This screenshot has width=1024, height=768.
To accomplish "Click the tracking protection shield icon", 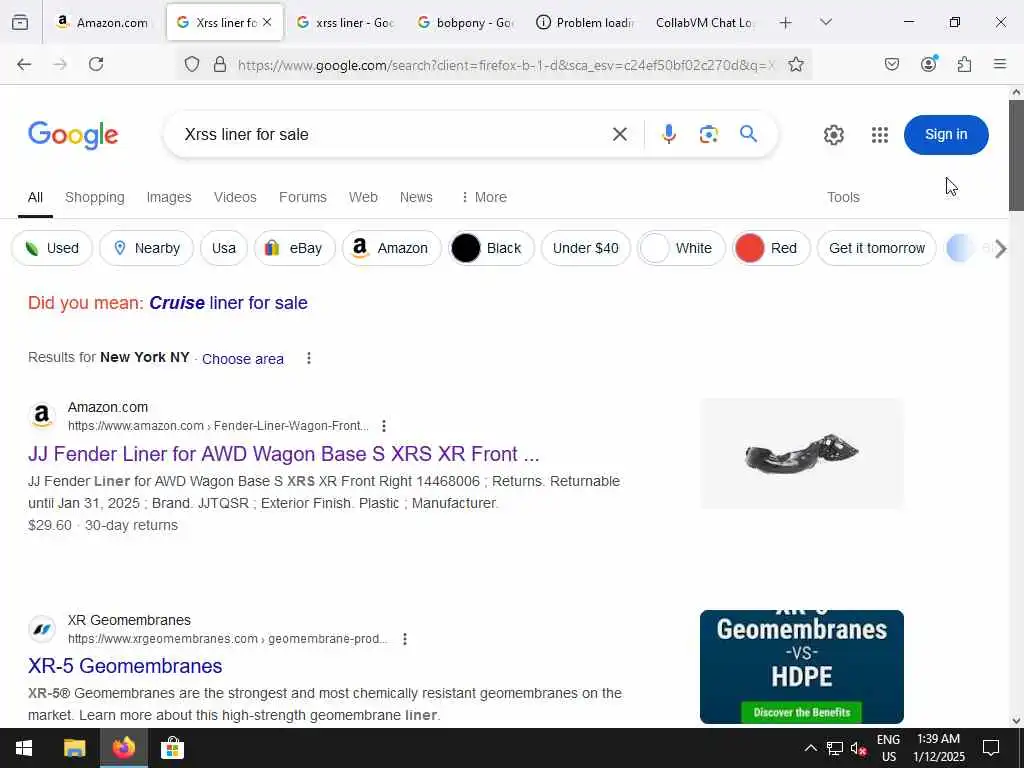I will coord(191,64).
